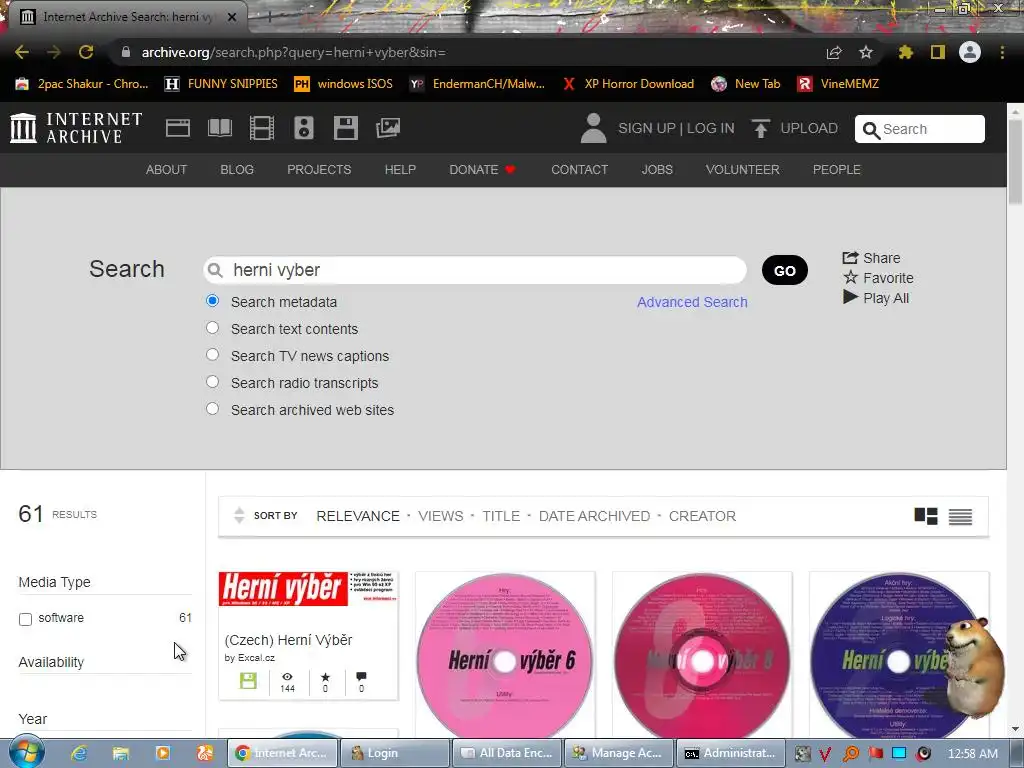Sort results by VIEWS
This screenshot has width=1024, height=768.
[440, 516]
